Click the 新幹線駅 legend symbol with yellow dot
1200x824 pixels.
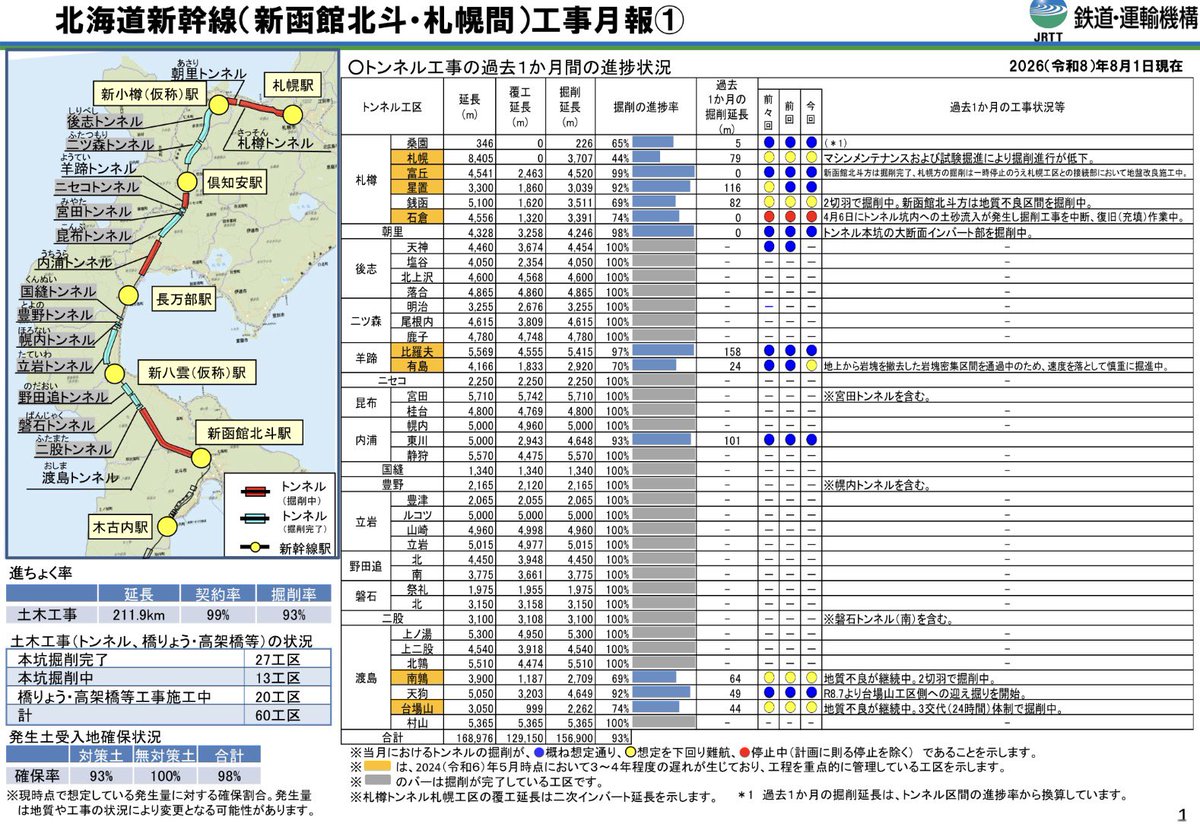254,548
